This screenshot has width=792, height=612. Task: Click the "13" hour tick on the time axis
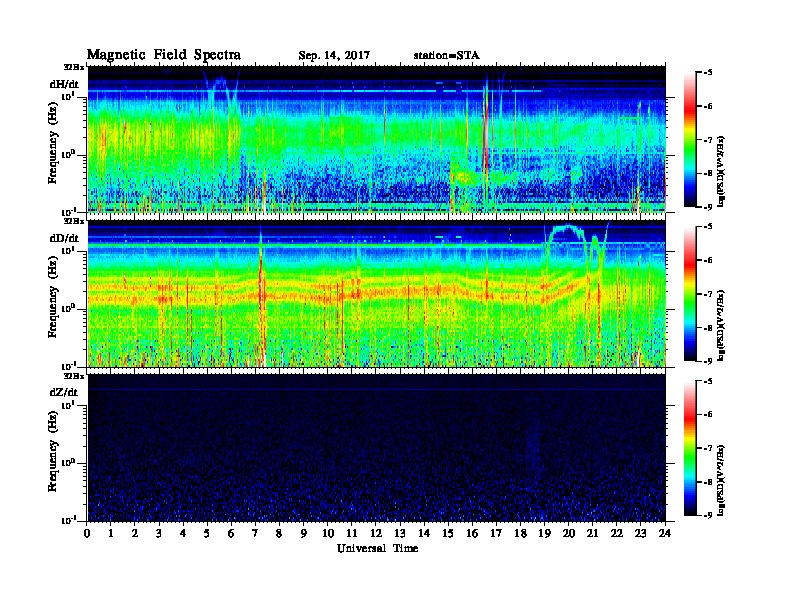(x=400, y=534)
